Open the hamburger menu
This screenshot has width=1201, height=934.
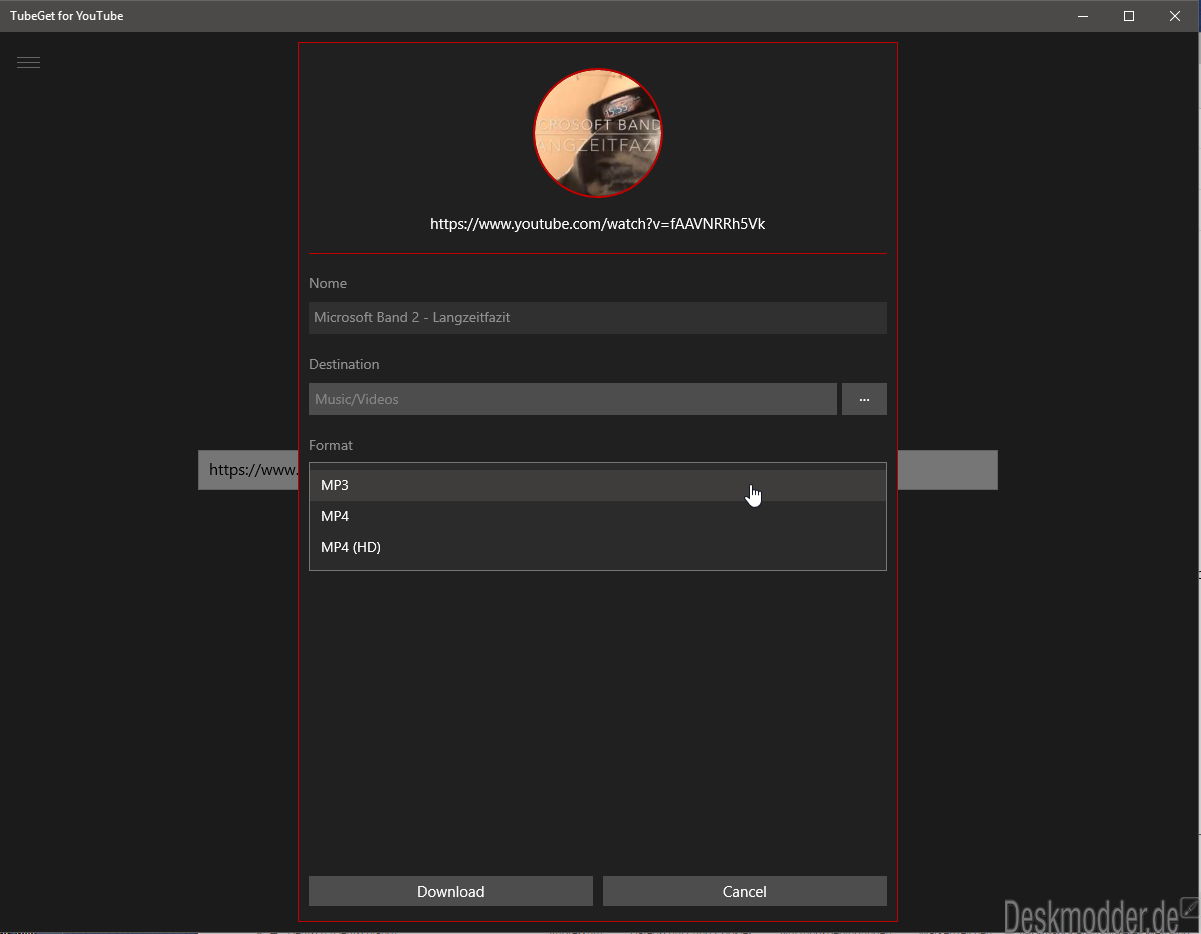click(28, 62)
